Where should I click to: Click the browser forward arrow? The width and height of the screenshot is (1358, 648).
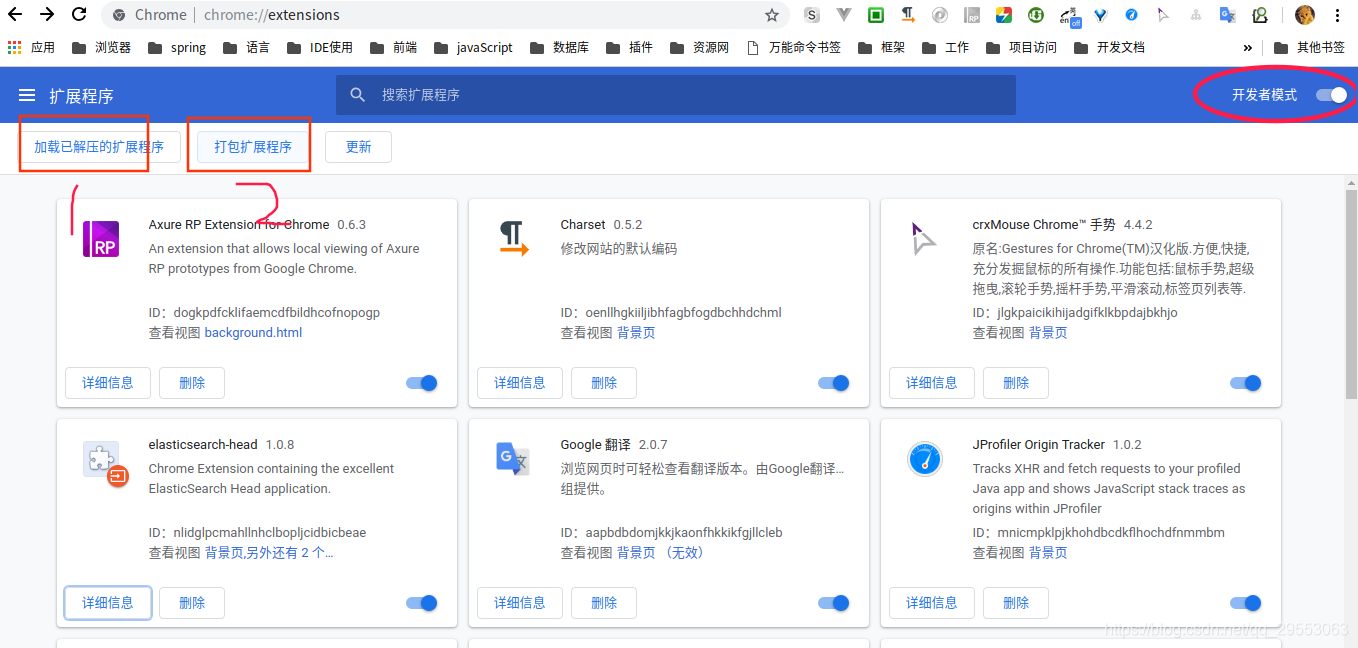tap(47, 15)
